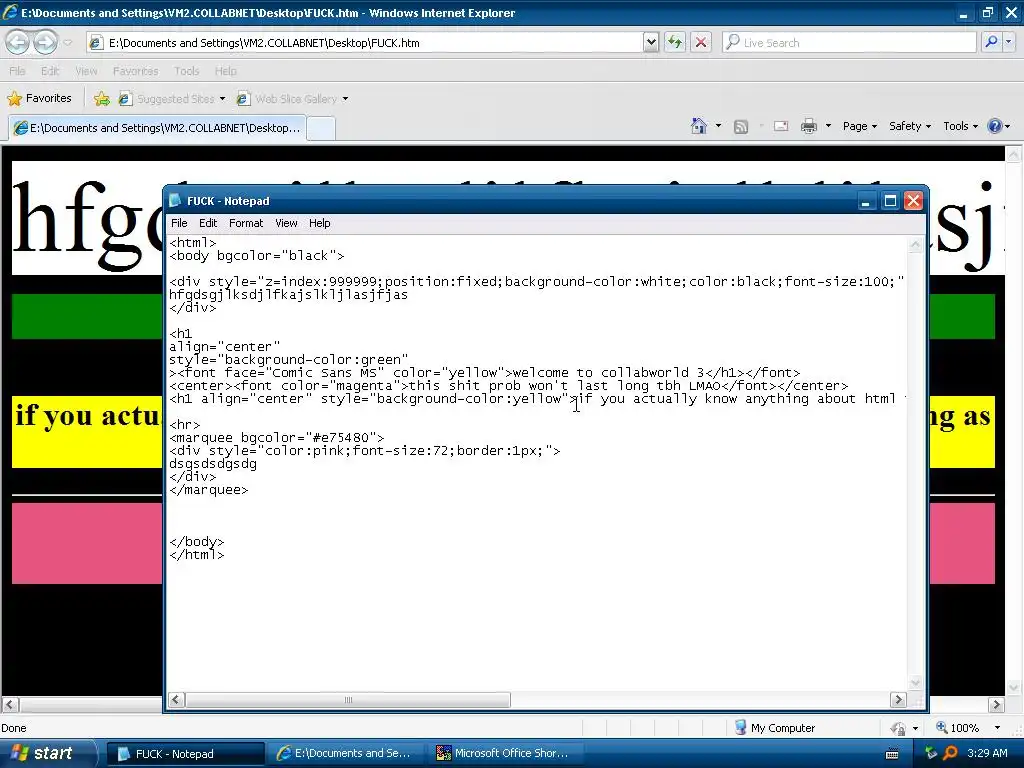
Task: Open the Safety command bar menu
Action: [910, 126]
